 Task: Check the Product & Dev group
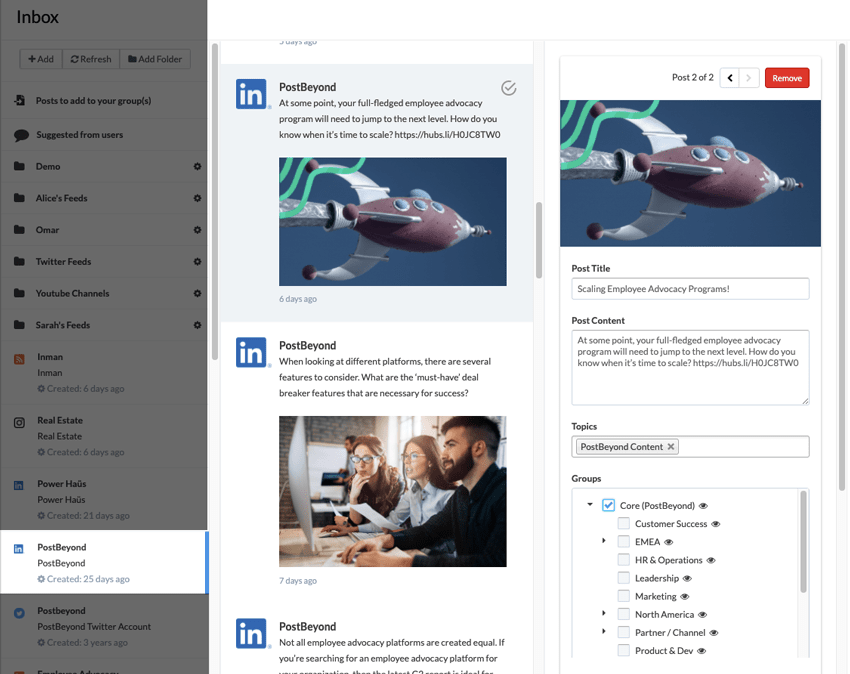coord(623,650)
